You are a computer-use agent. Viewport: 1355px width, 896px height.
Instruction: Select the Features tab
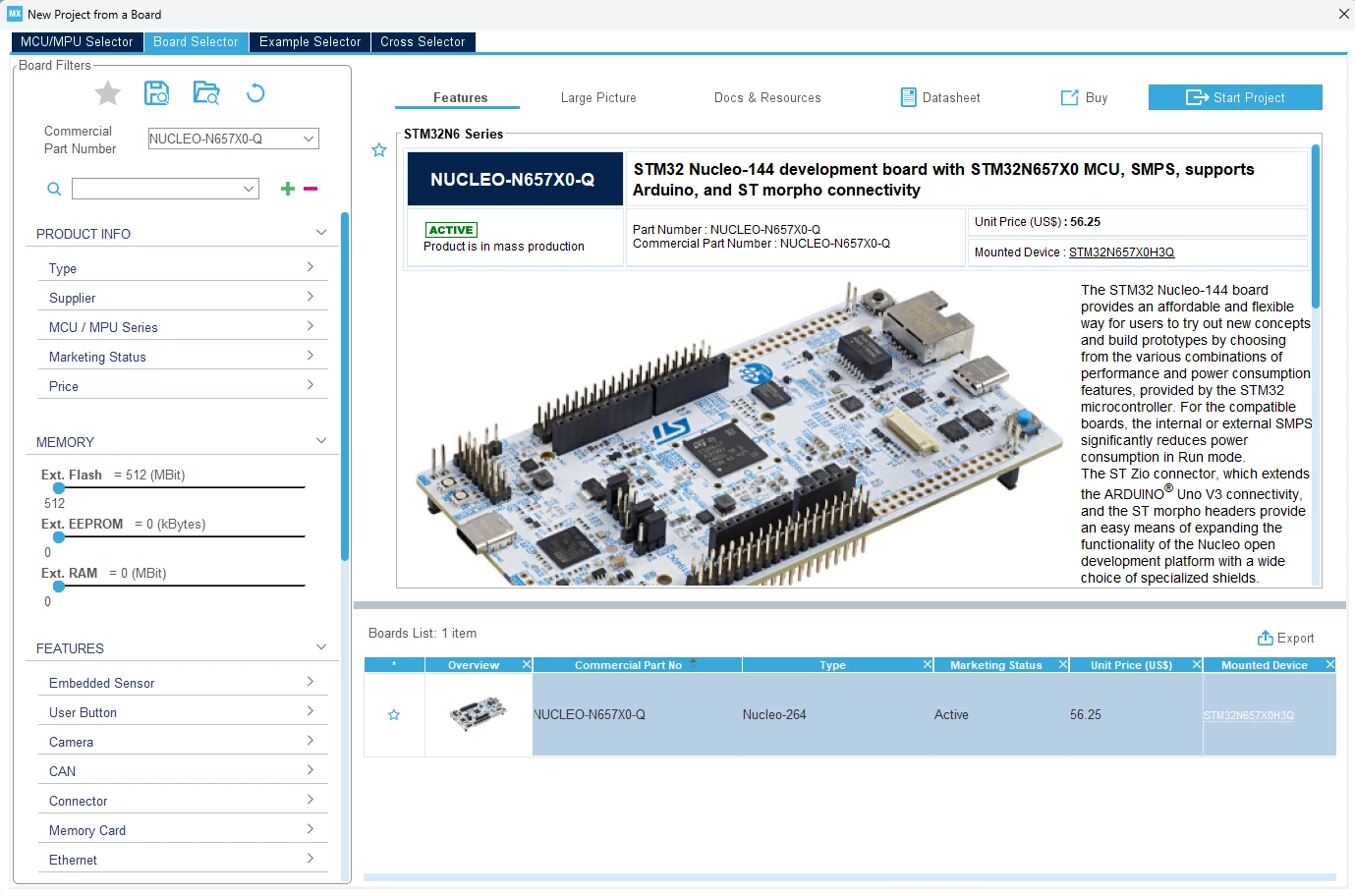(x=458, y=97)
